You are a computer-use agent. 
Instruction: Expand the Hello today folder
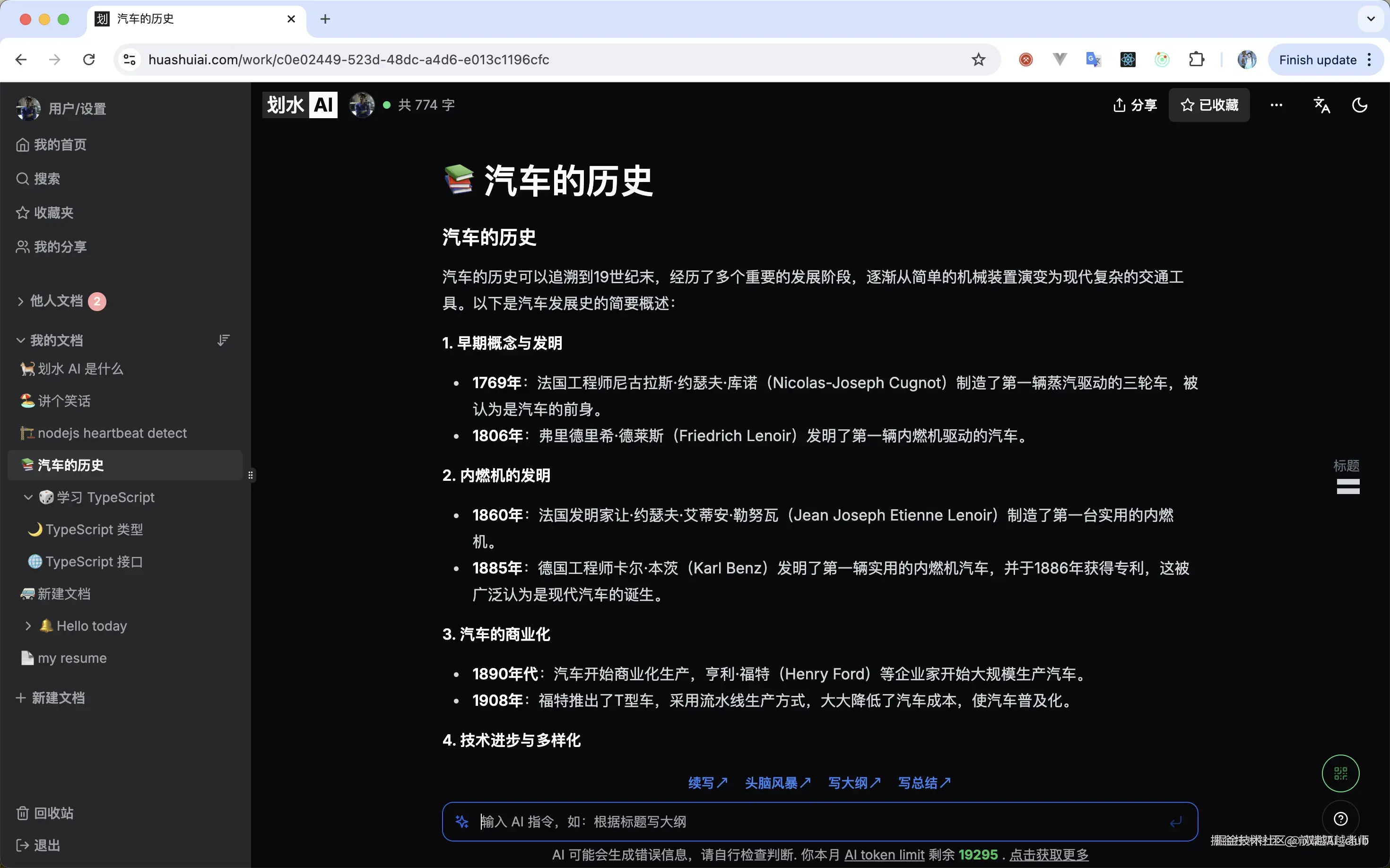pyautogui.click(x=29, y=626)
